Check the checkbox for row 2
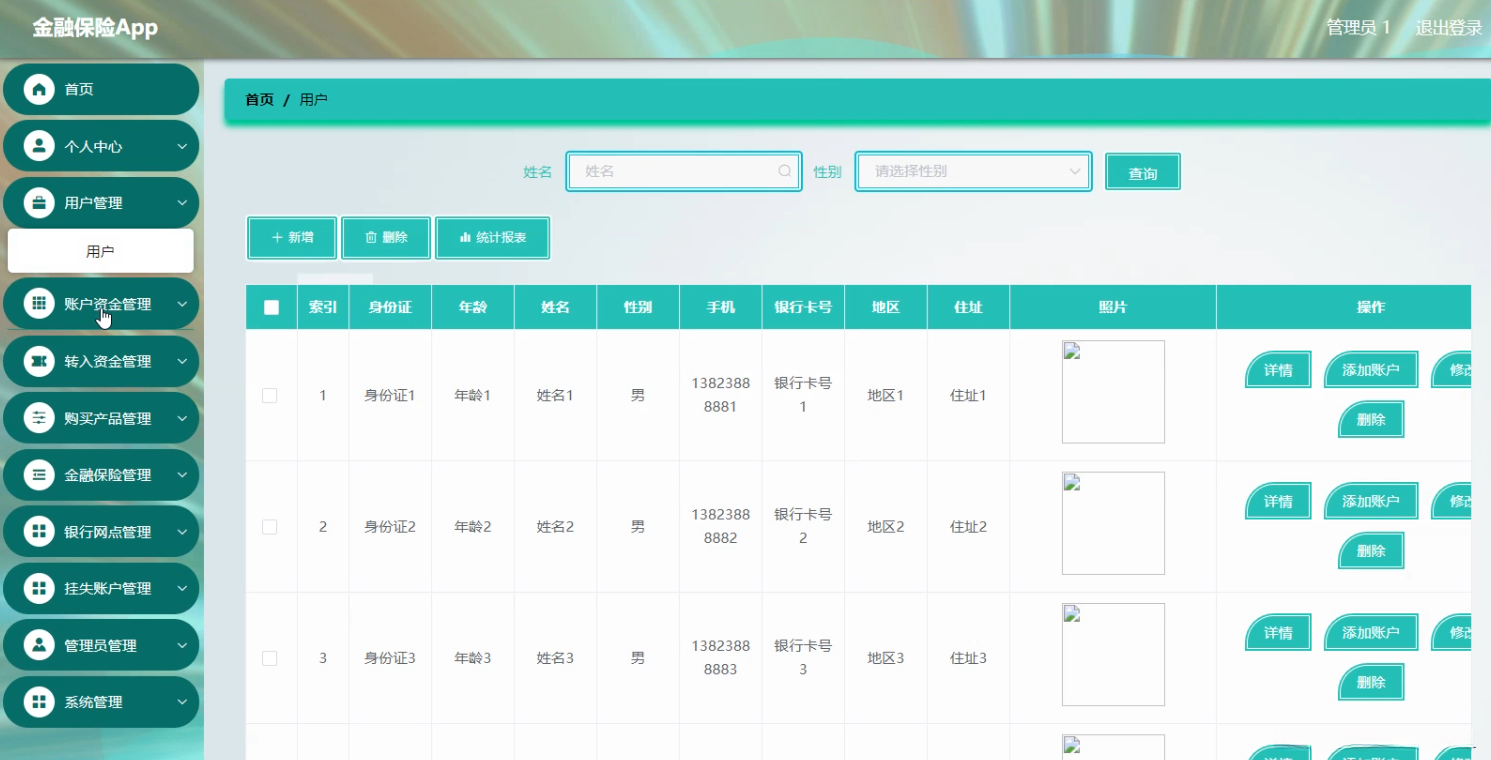1491x760 pixels. (269, 527)
